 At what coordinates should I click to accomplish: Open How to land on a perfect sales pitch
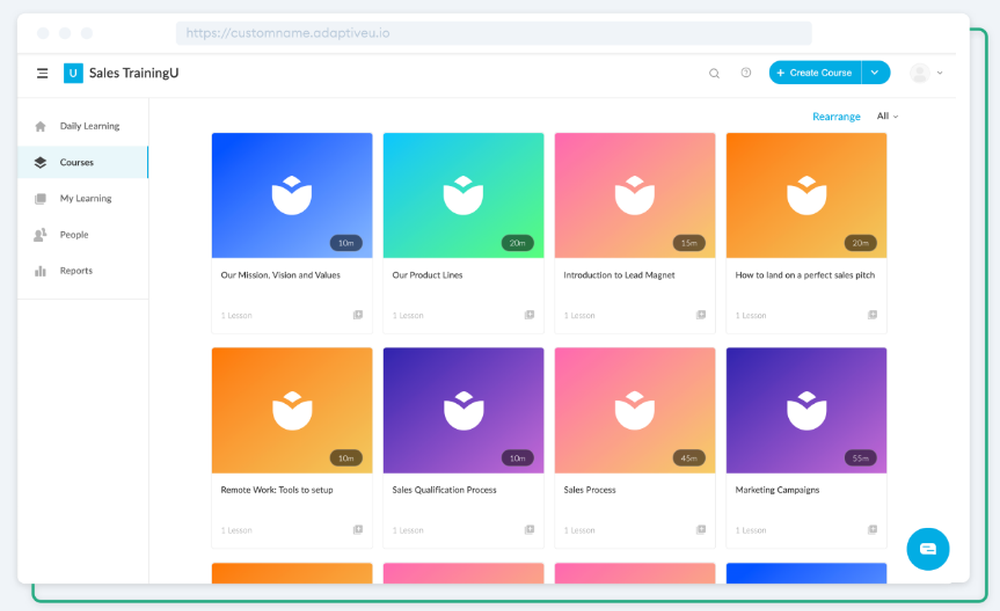click(805, 276)
